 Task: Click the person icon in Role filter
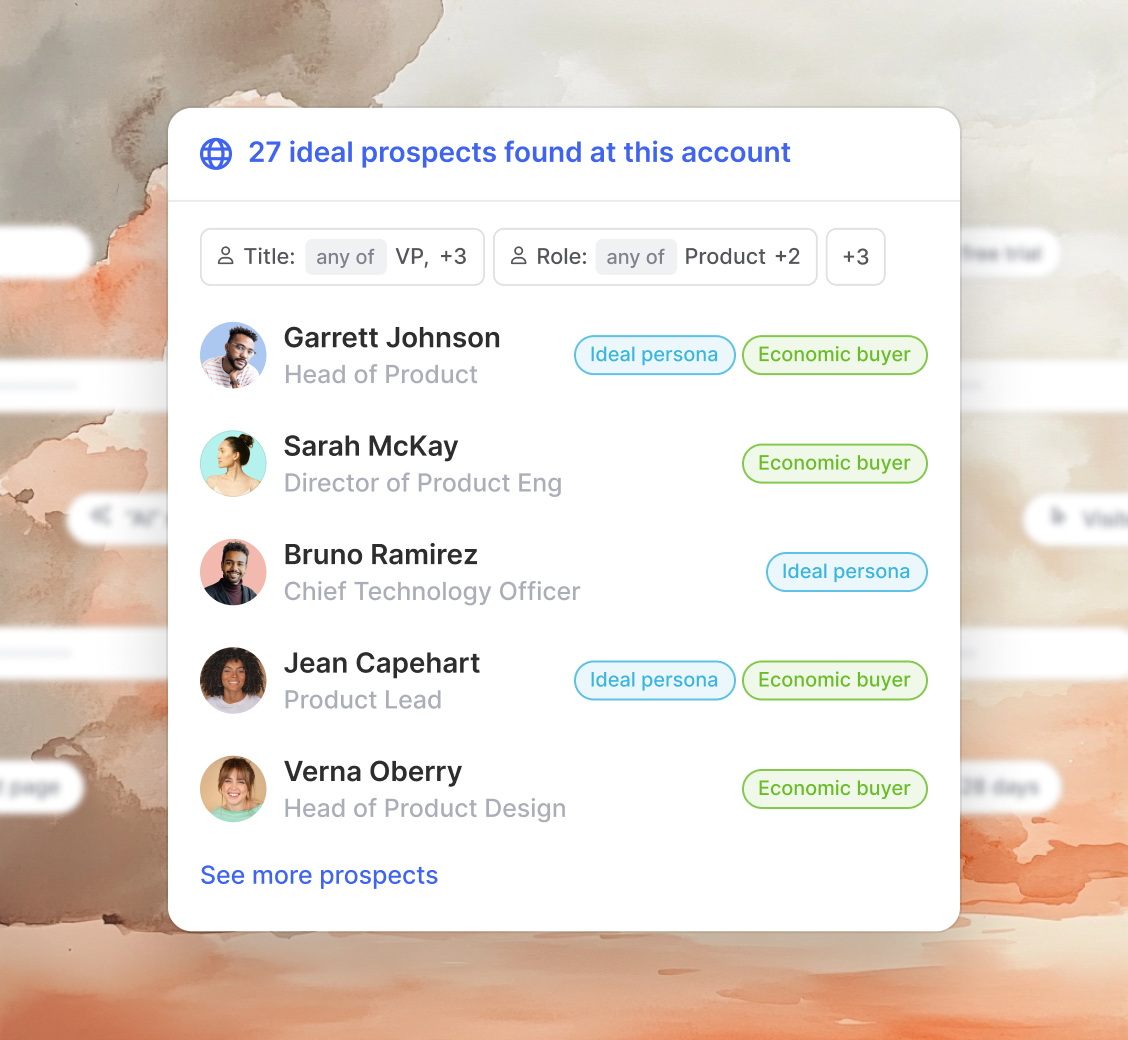pyautogui.click(x=519, y=256)
